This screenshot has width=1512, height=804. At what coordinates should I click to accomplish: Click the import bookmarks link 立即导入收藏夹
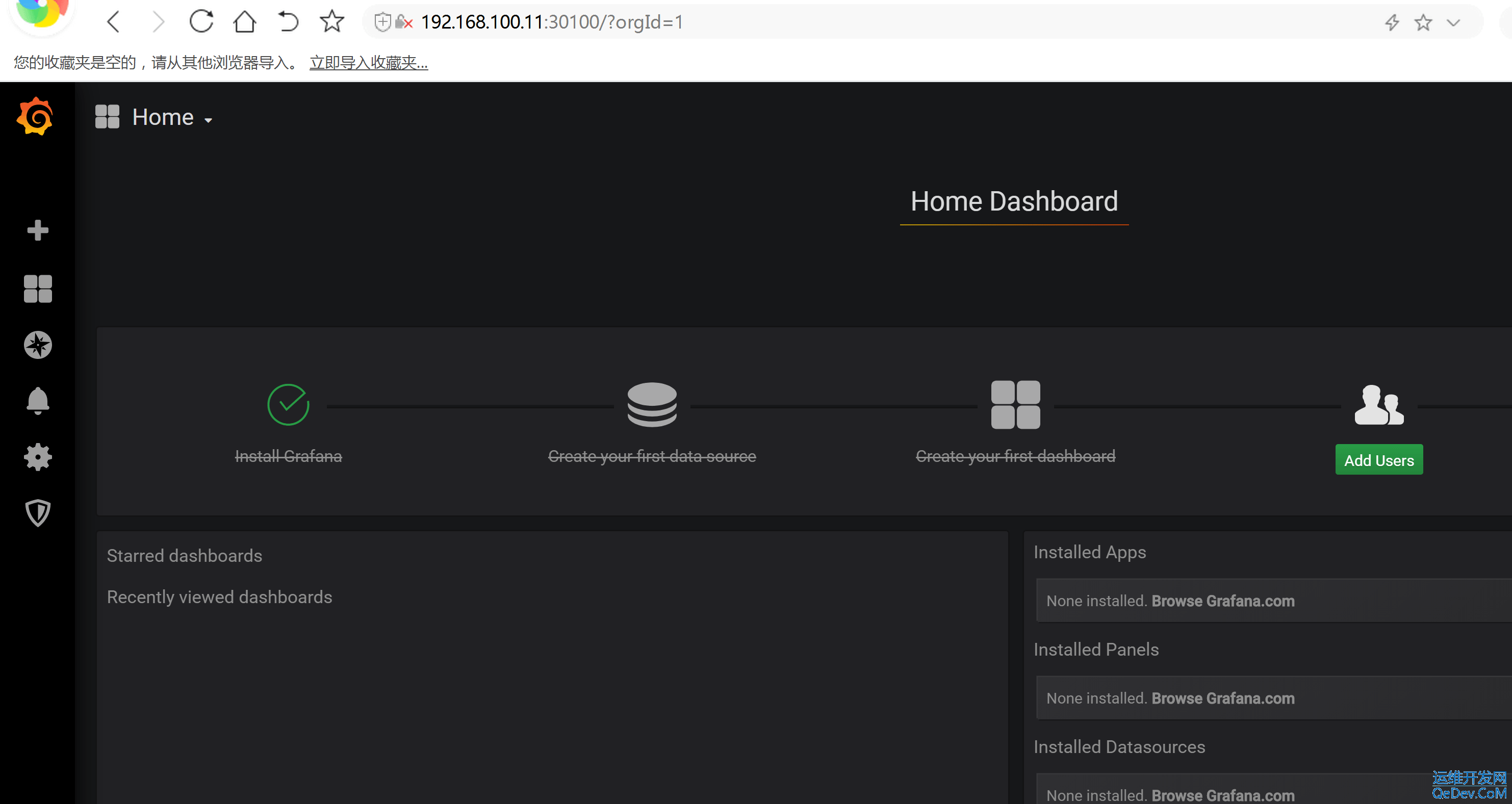(x=369, y=62)
